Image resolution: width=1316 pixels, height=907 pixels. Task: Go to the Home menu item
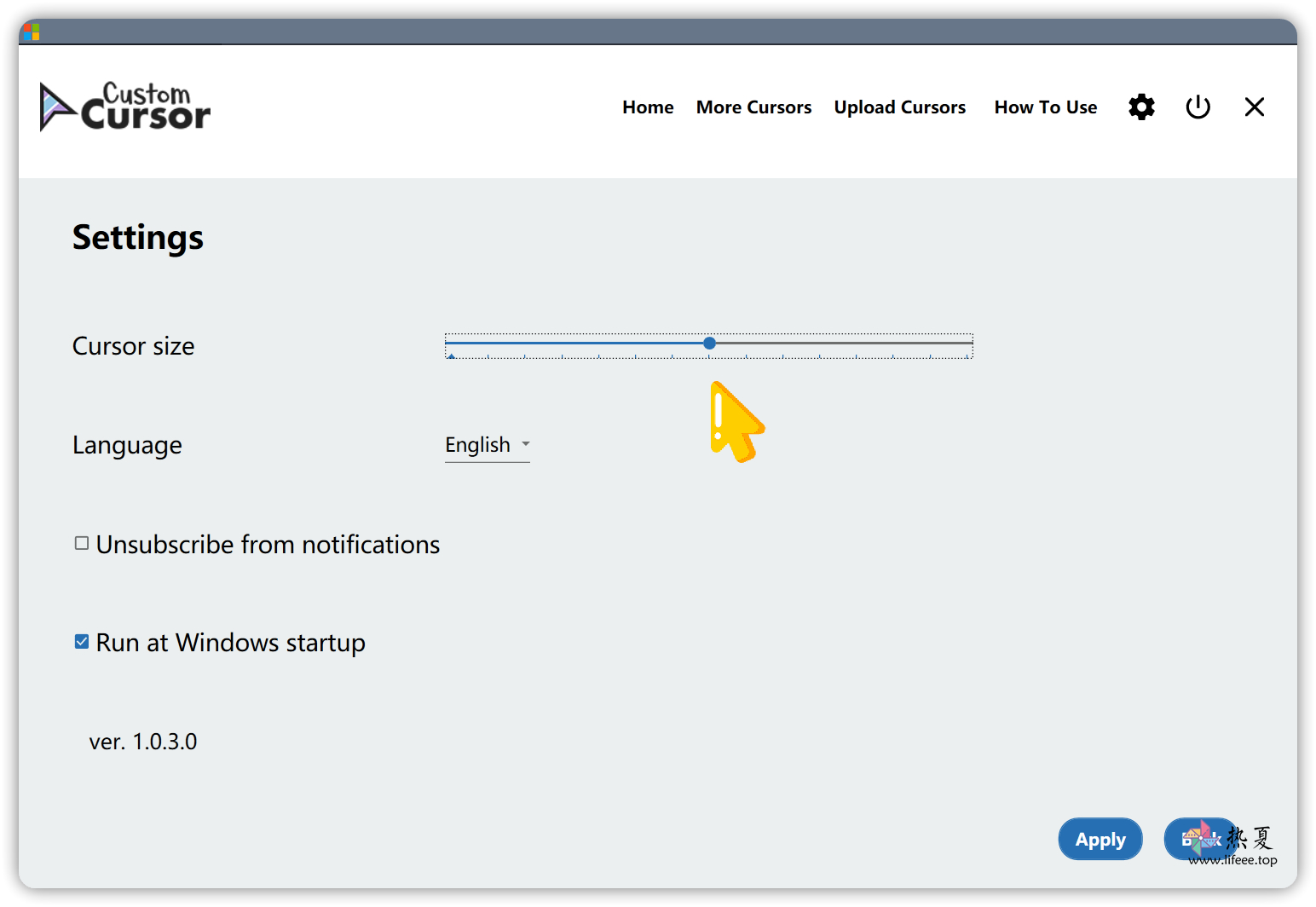648,107
